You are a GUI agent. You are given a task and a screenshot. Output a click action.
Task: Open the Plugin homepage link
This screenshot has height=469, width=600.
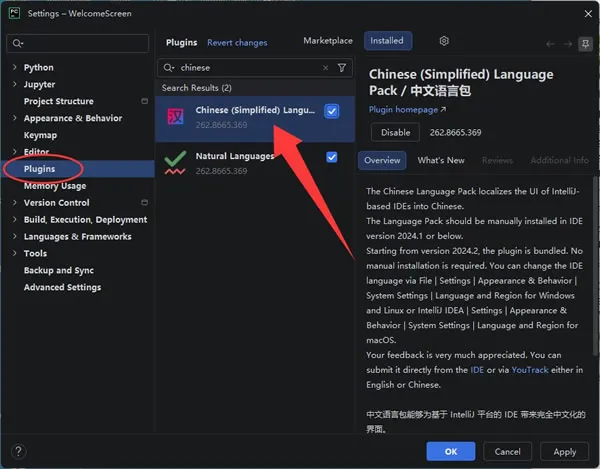pos(407,110)
